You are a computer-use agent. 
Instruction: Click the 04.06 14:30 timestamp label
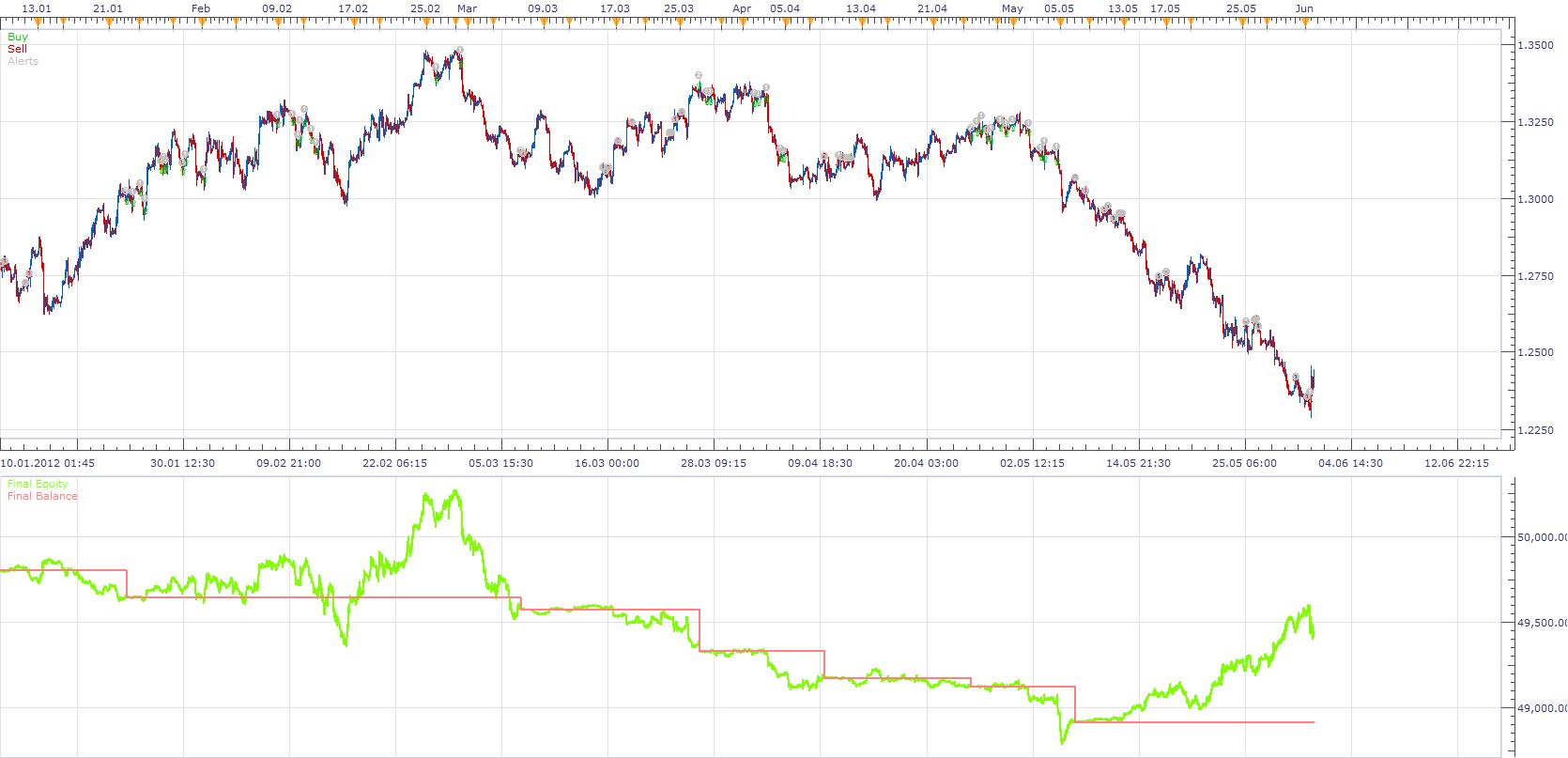coord(1350,463)
